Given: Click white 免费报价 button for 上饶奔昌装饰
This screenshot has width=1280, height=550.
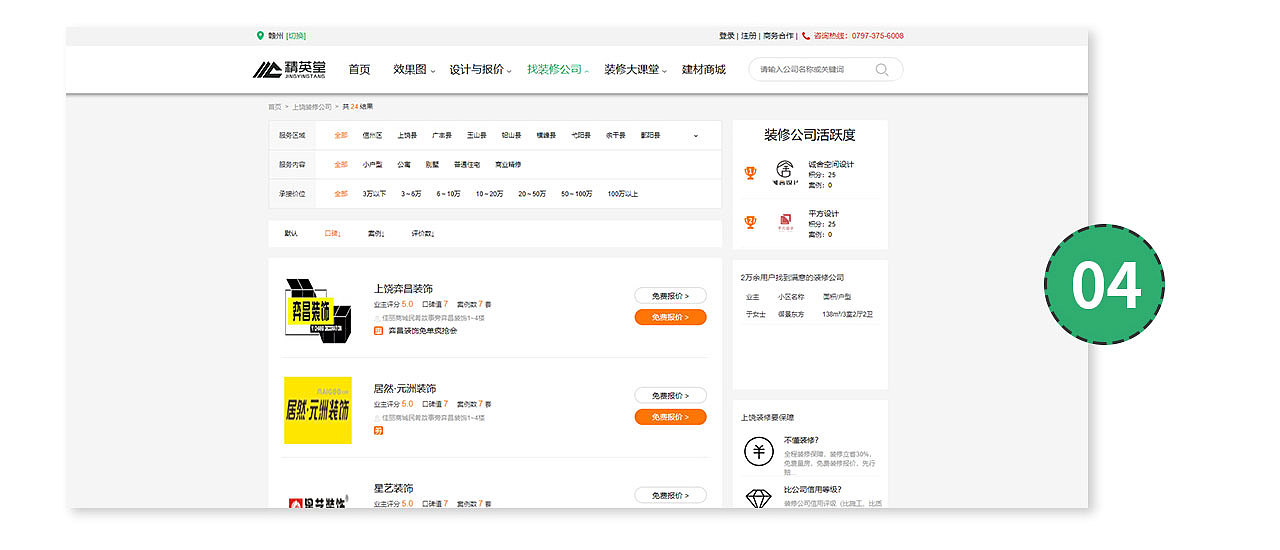Looking at the screenshot, I should (x=670, y=296).
